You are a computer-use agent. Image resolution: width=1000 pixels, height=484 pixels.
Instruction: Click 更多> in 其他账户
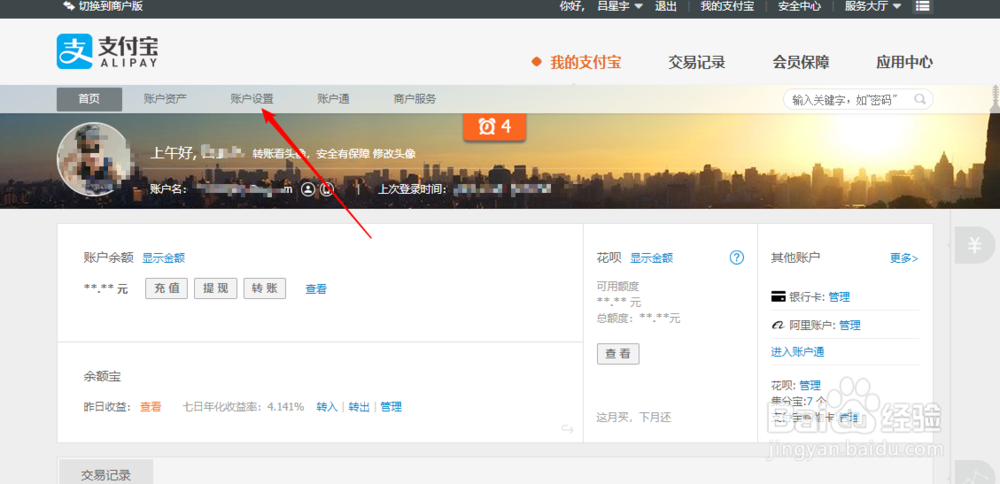click(x=904, y=258)
